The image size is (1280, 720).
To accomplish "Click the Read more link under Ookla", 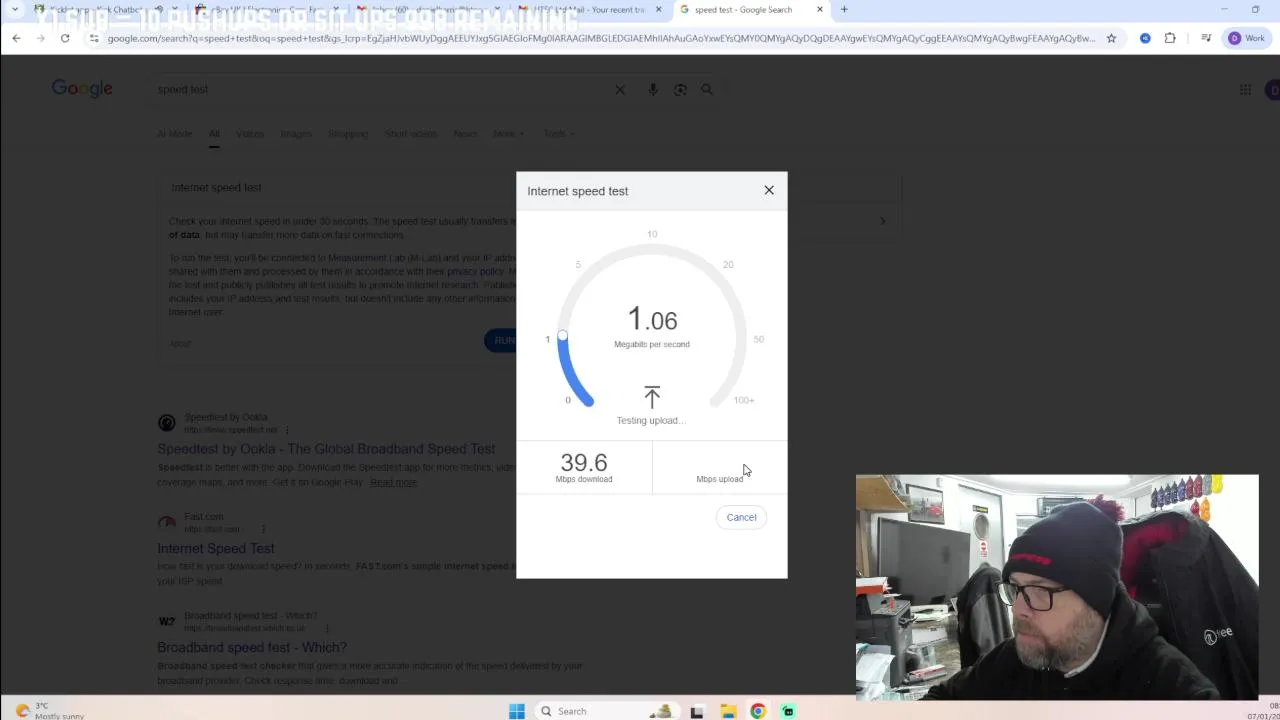I will [x=393, y=482].
